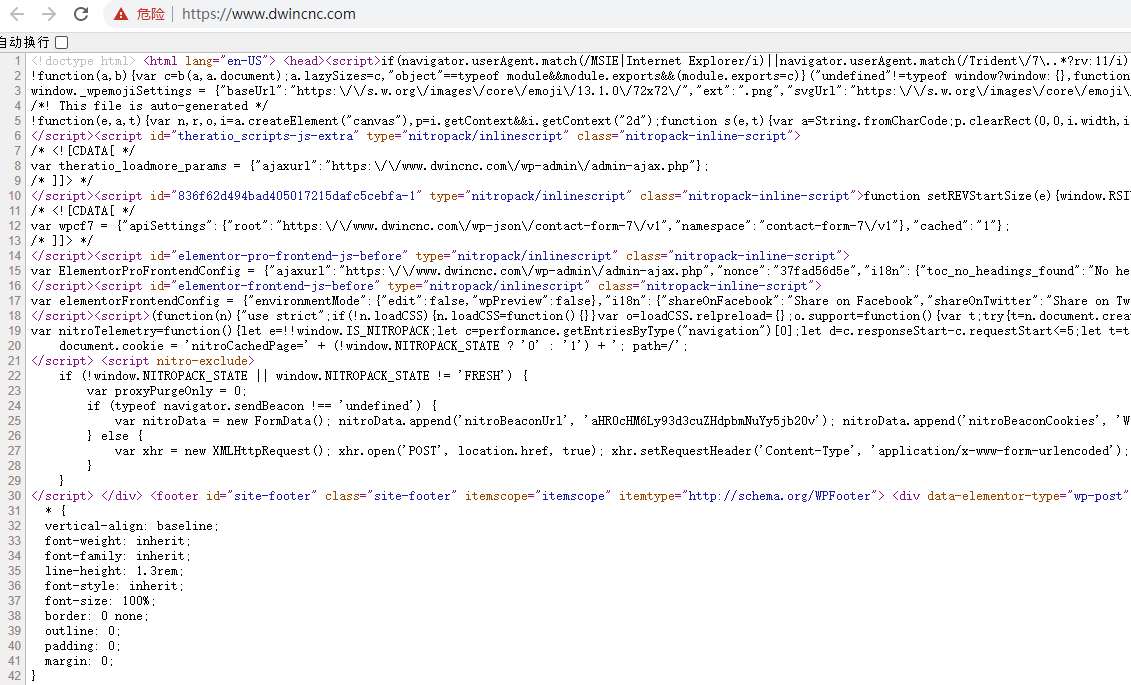The image size is (1131, 685).
Task: Click the 自动换行 label text
Action: [x=24, y=42]
